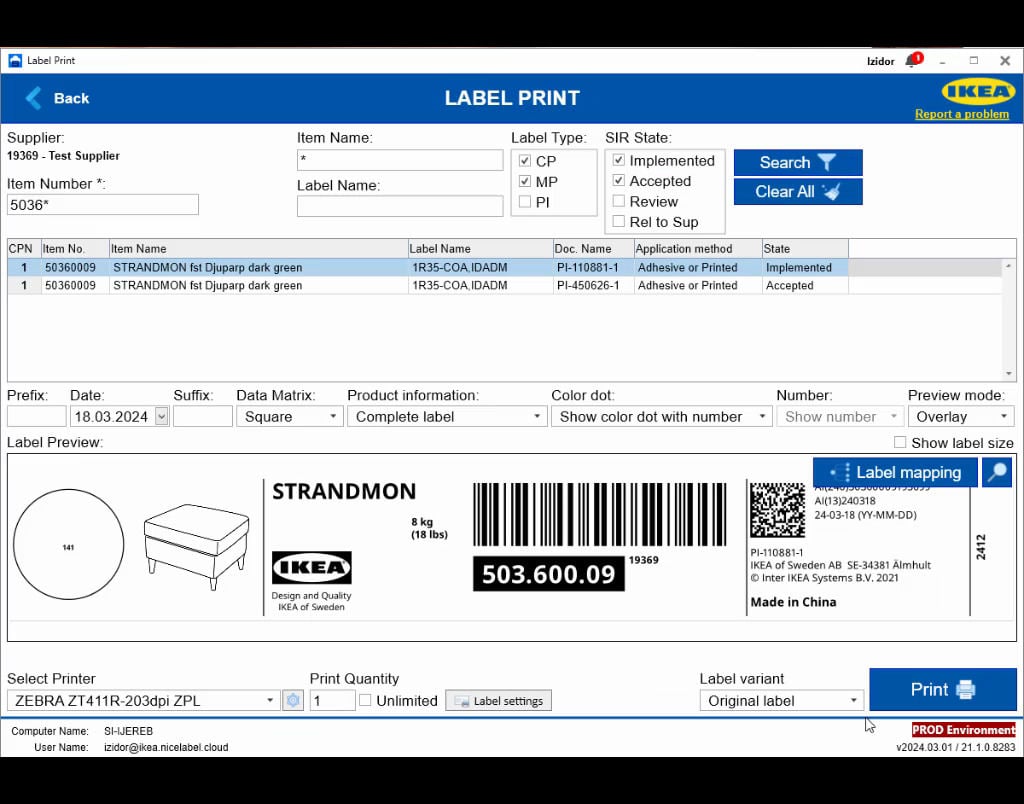Enable Show label size checkbox
The height and width of the screenshot is (804, 1024).
coord(899,442)
